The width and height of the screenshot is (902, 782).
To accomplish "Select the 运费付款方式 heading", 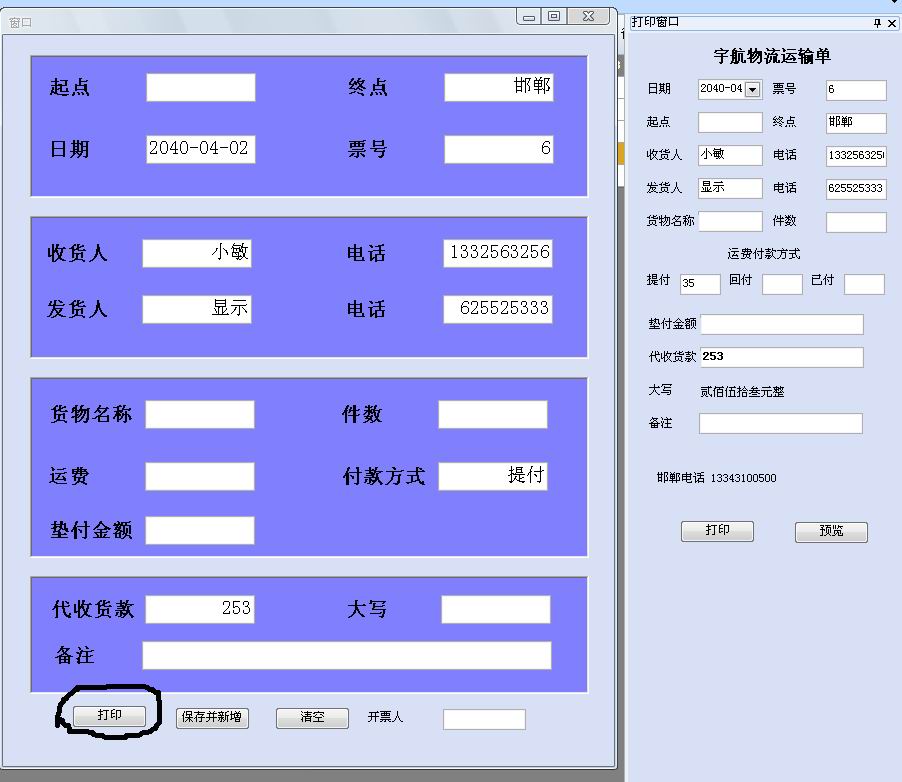I will [x=764, y=254].
